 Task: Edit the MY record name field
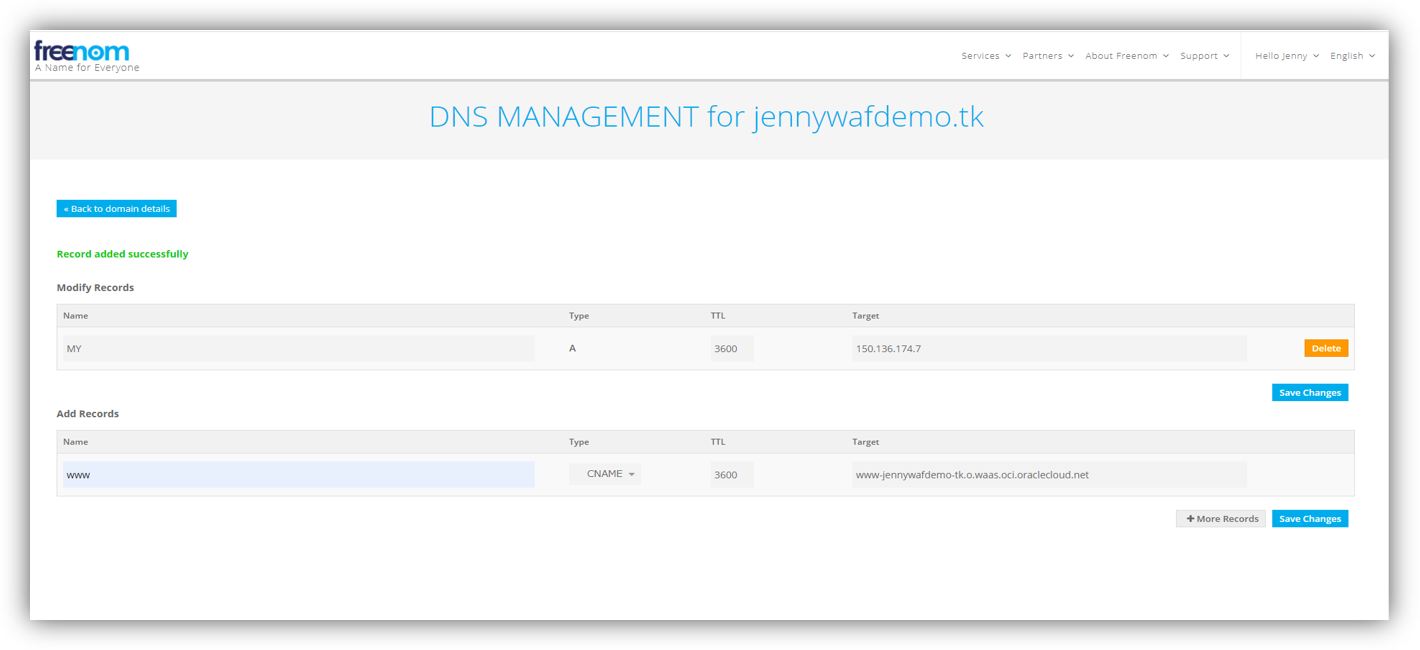tap(298, 349)
